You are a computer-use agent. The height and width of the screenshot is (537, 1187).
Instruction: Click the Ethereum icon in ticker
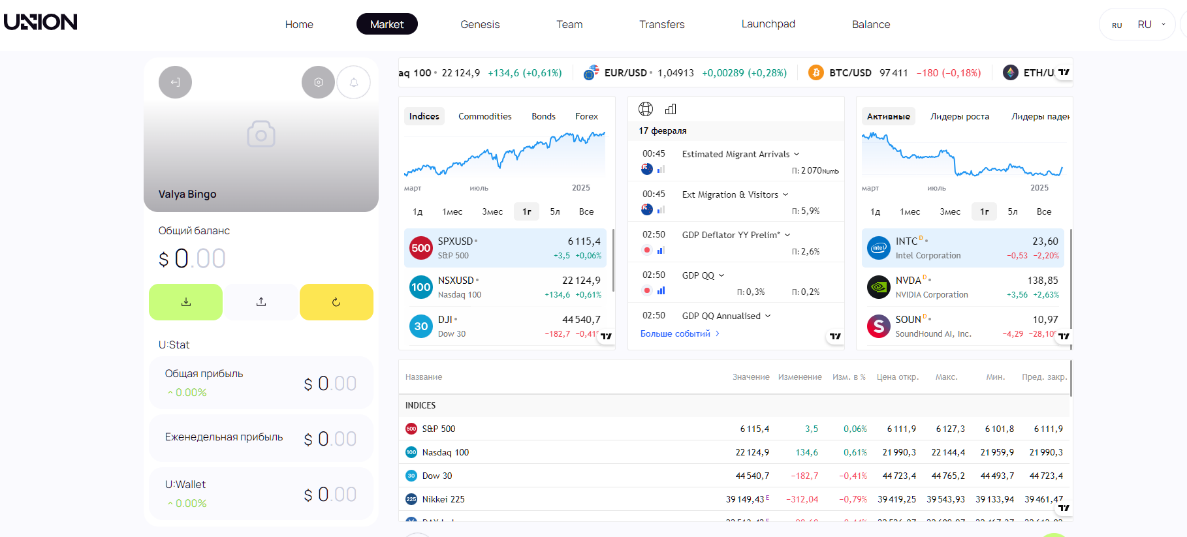click(x=1011, y=73)
